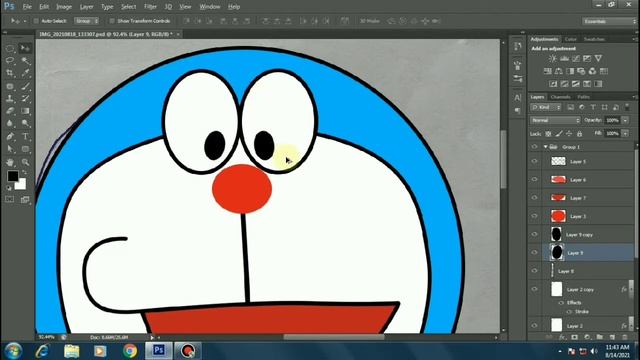Add a Levels adjustment
Screen dimensions: 640x360
[564, 58]
